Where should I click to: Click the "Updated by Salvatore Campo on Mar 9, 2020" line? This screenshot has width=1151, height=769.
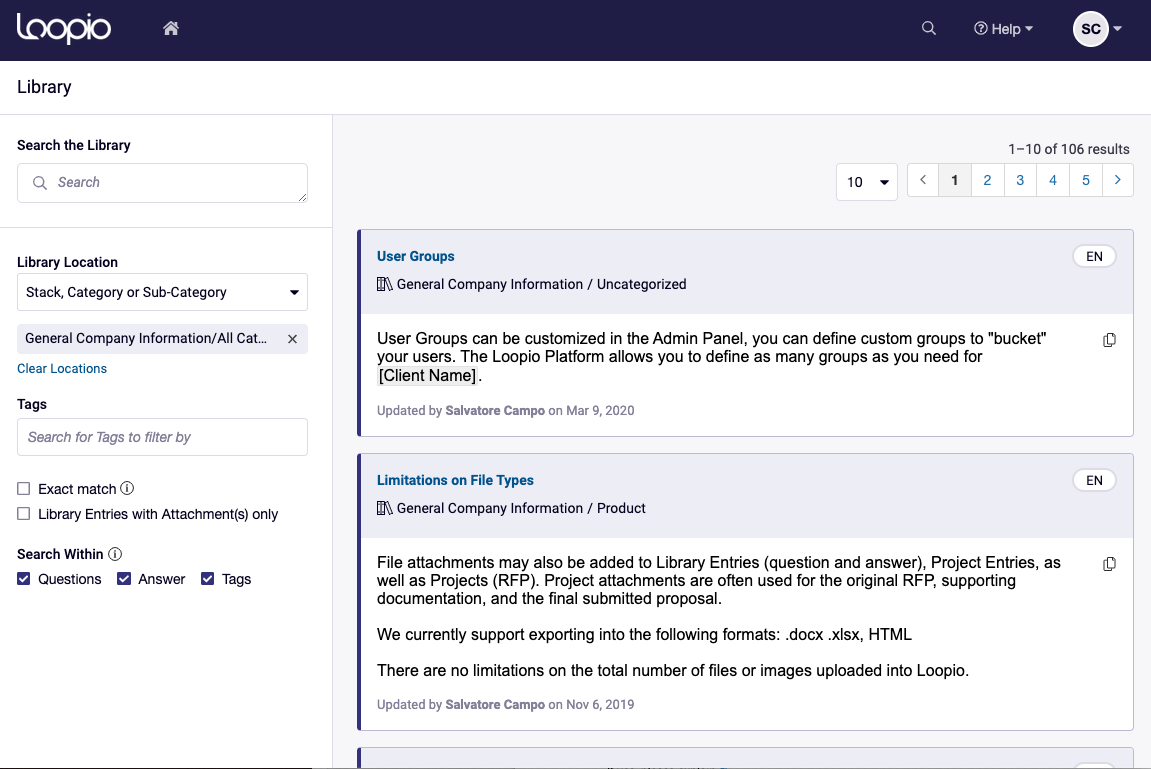506,411
